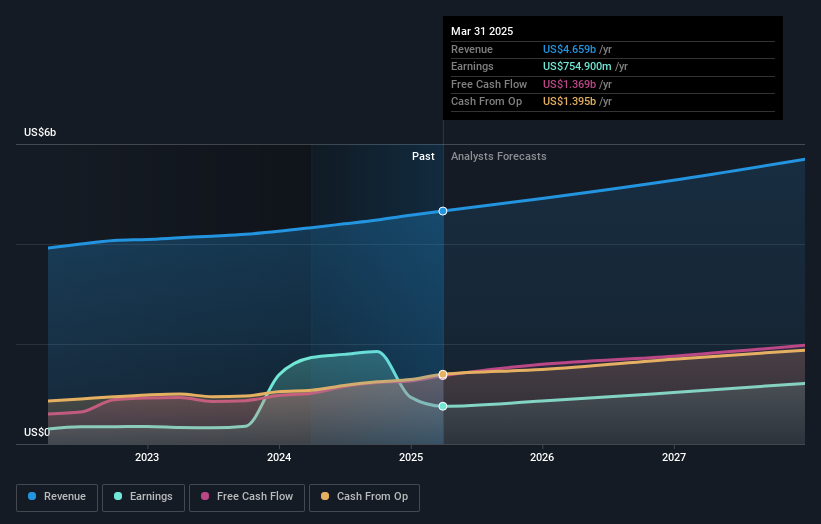This screenshot has height=524, width=821.
Task: Click the 2023 x-axis label
Action: click(x=147, y=457)
